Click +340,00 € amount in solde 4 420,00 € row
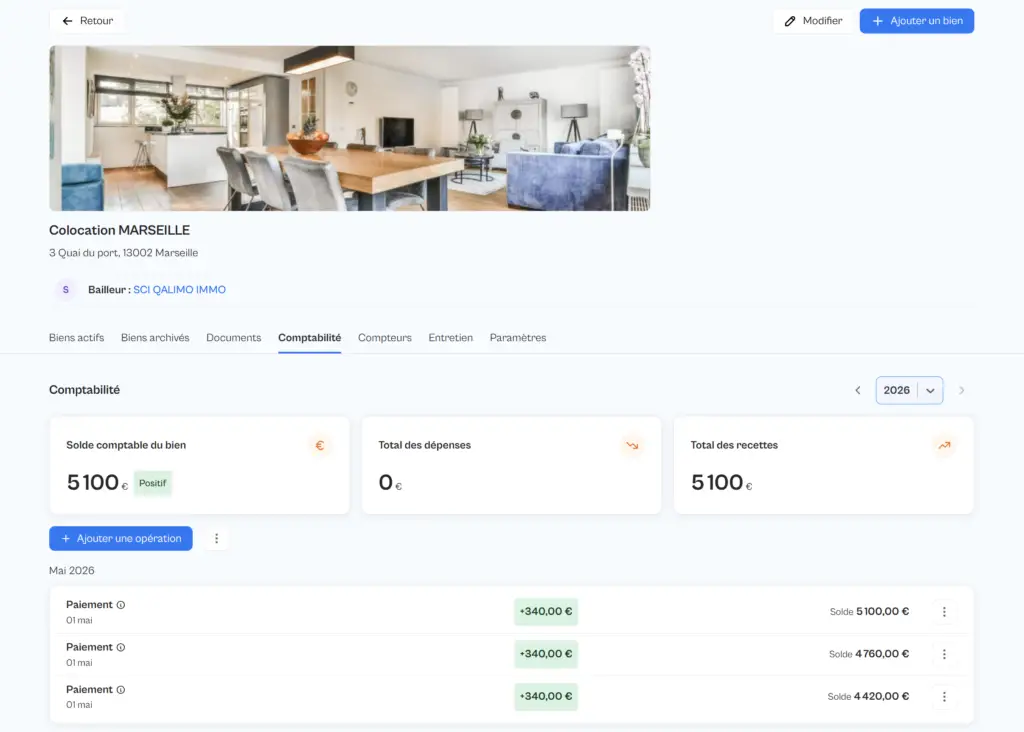Screen dimensions: 1024x732 coord(546,697)
